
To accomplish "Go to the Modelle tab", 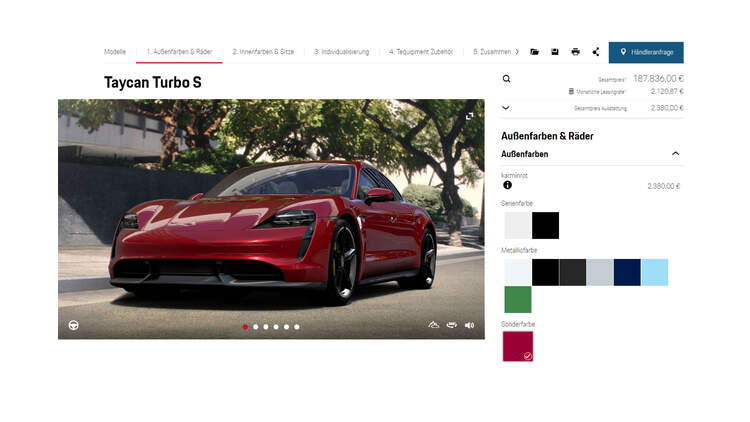I will click(115, 52).
